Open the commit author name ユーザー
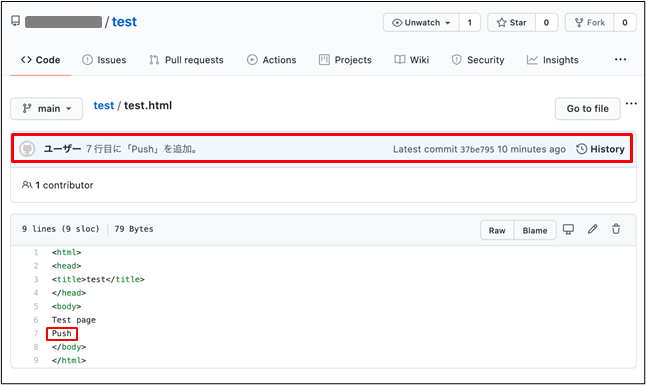 click(62, 149)
